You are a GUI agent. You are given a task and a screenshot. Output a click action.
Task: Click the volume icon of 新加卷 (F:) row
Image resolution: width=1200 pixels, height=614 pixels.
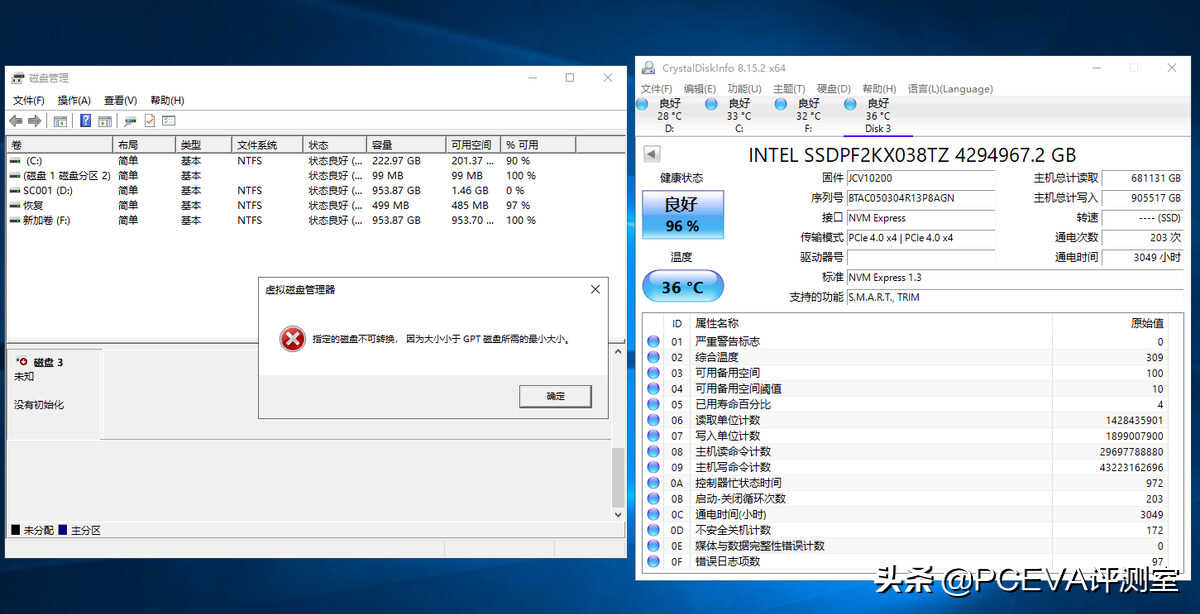(15, 220)
